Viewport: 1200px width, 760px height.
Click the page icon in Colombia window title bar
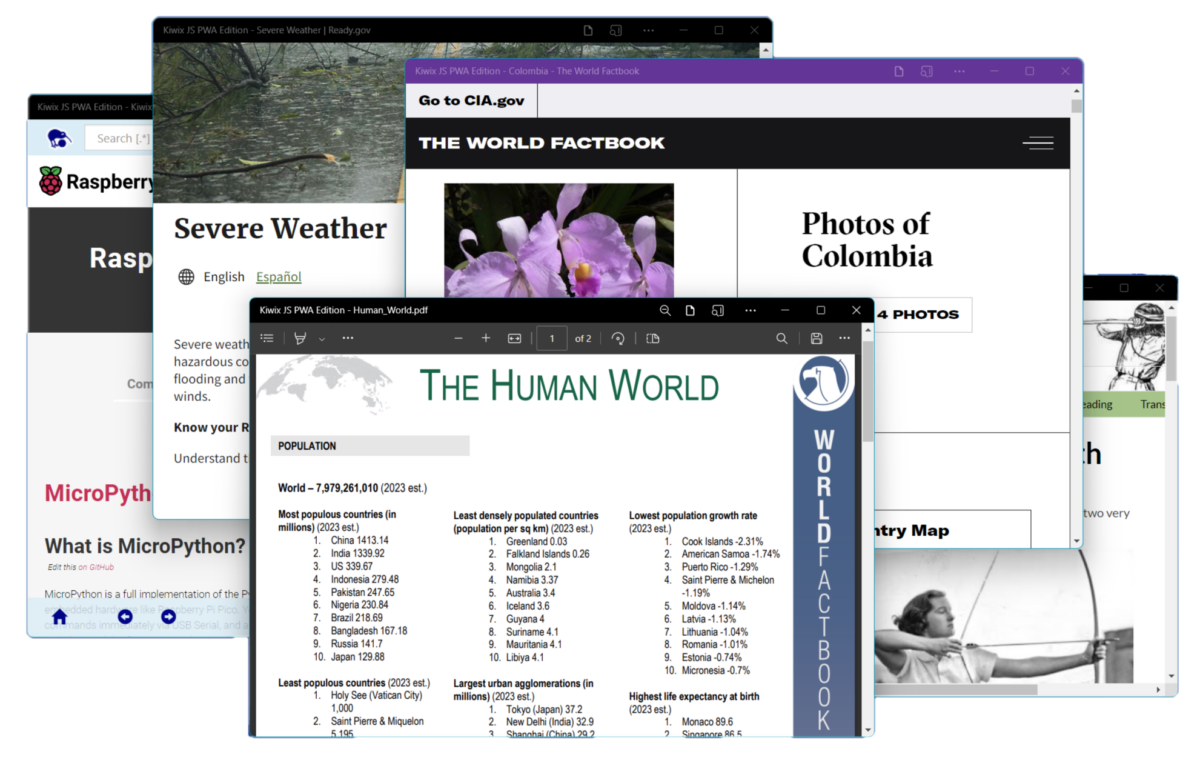[899, 71]
